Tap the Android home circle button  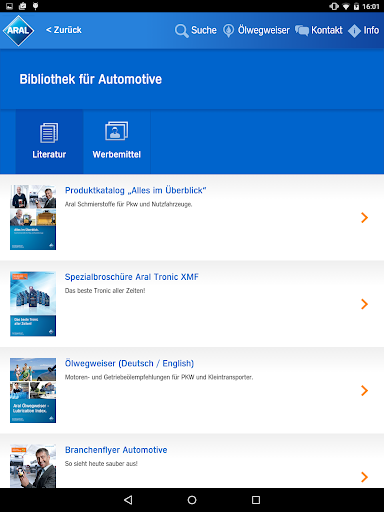tap(192, 500)
